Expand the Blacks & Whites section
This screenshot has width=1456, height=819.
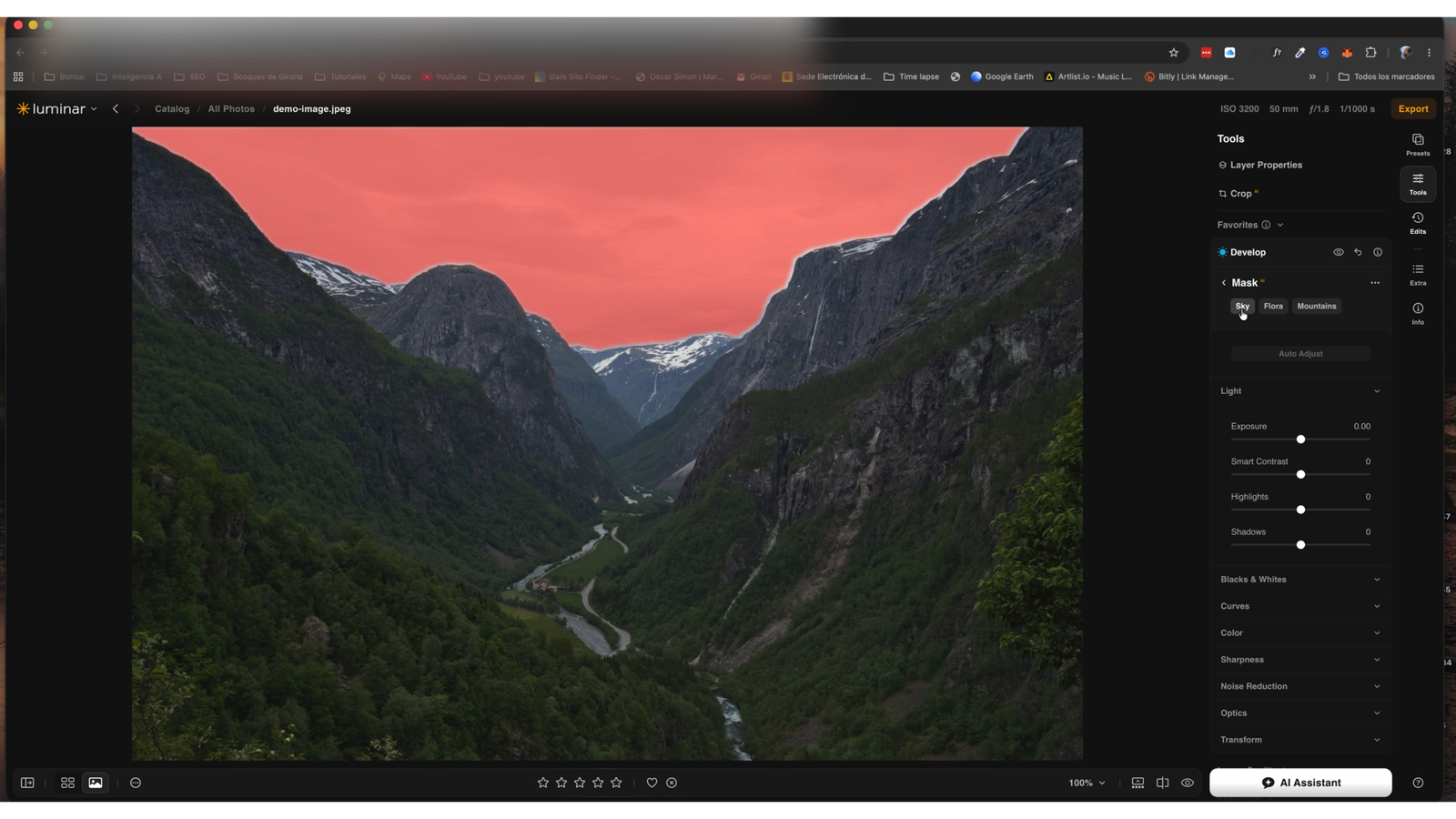point(1377,580)
